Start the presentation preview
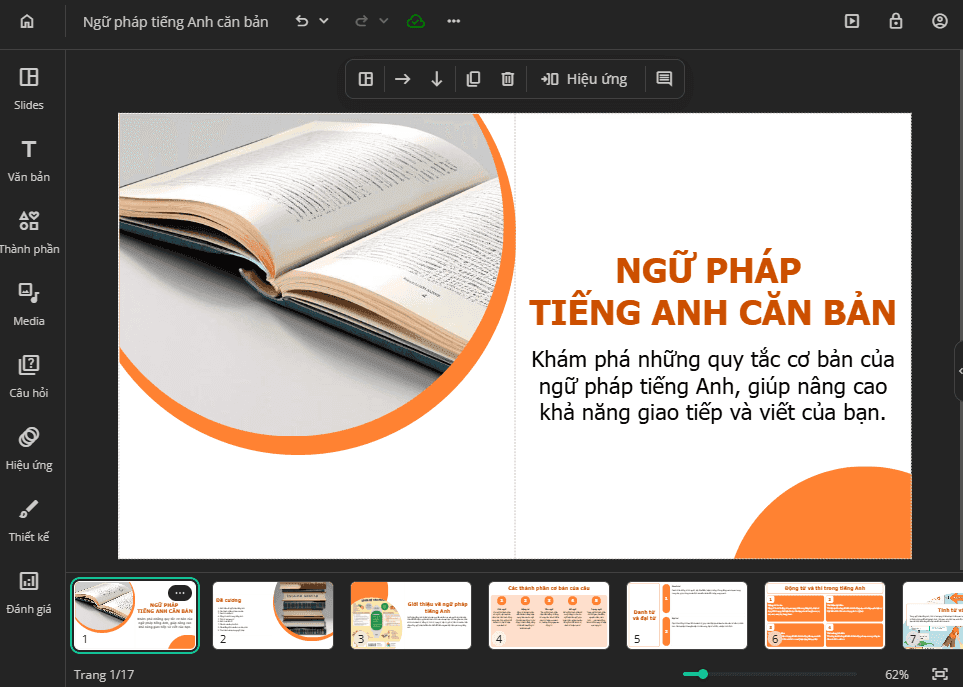The image size is (963, 687). click(851, 21)
